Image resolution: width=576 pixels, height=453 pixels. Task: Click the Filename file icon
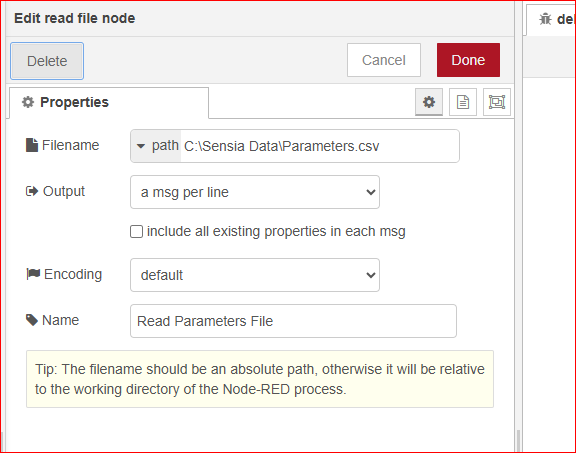(32, 145)
